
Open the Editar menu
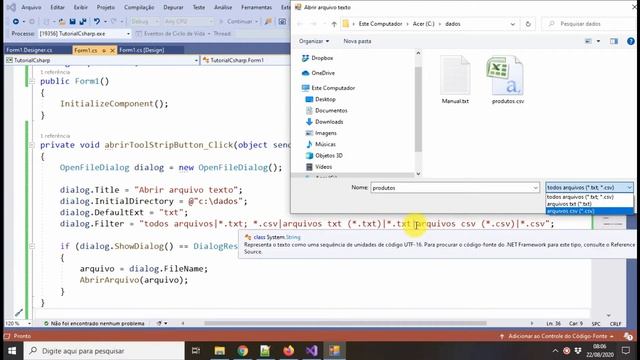tap(57, 7)
